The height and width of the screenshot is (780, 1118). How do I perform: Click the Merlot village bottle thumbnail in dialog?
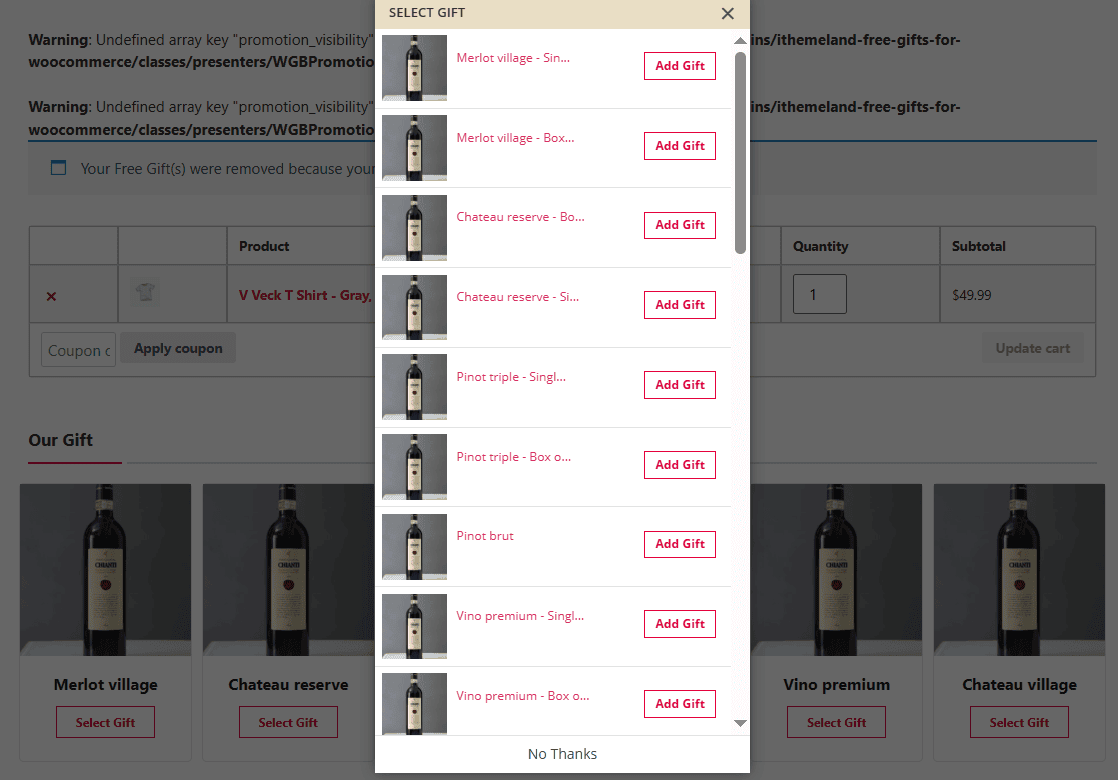click(x=414, y=67)
